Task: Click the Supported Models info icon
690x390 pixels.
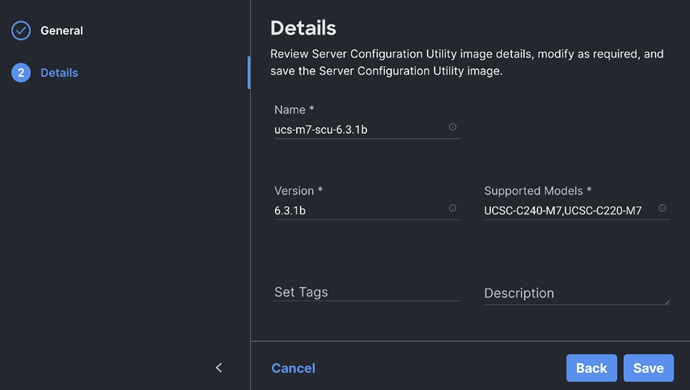Action: point(662,208)
